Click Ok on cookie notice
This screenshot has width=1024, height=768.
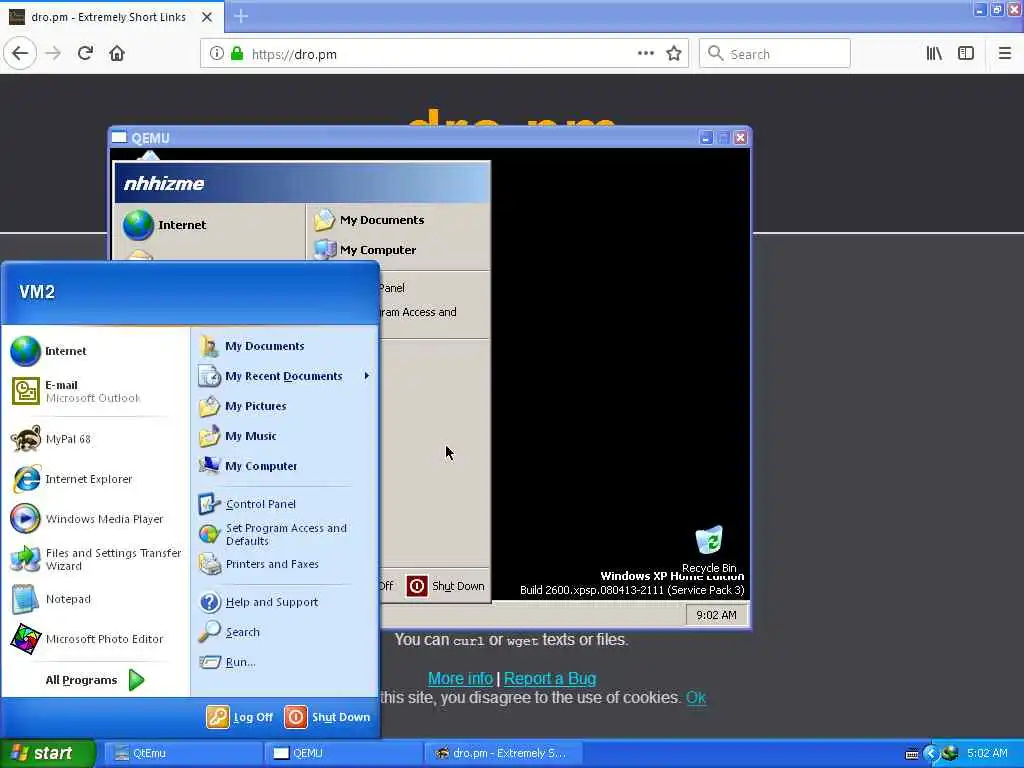coord(696,697)
